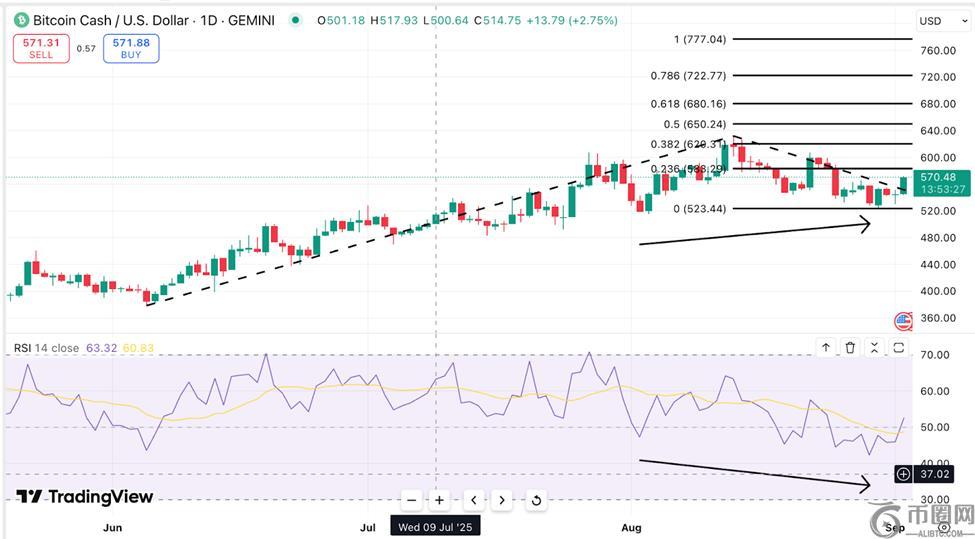Zoom out the chart with minus button
The width and height of the screenshot is (975, 539).
[x=411, y=500]
